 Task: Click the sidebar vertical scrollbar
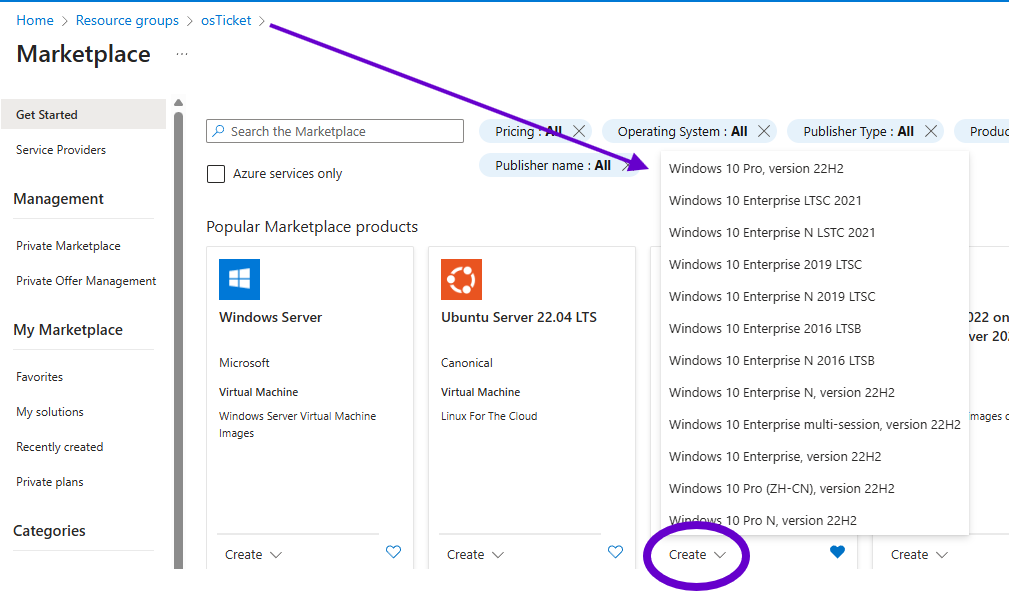[178, 340]
